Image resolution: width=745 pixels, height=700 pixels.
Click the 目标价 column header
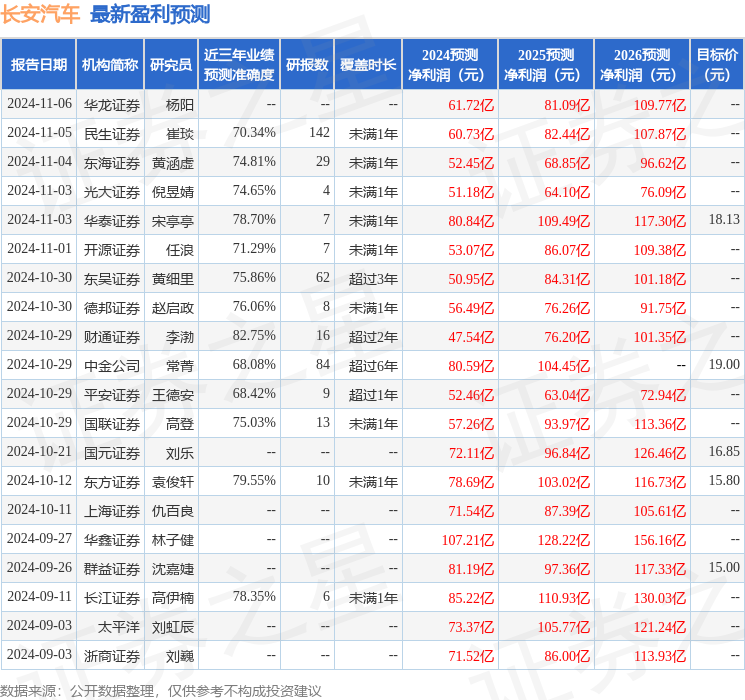(x=717, y=65)
